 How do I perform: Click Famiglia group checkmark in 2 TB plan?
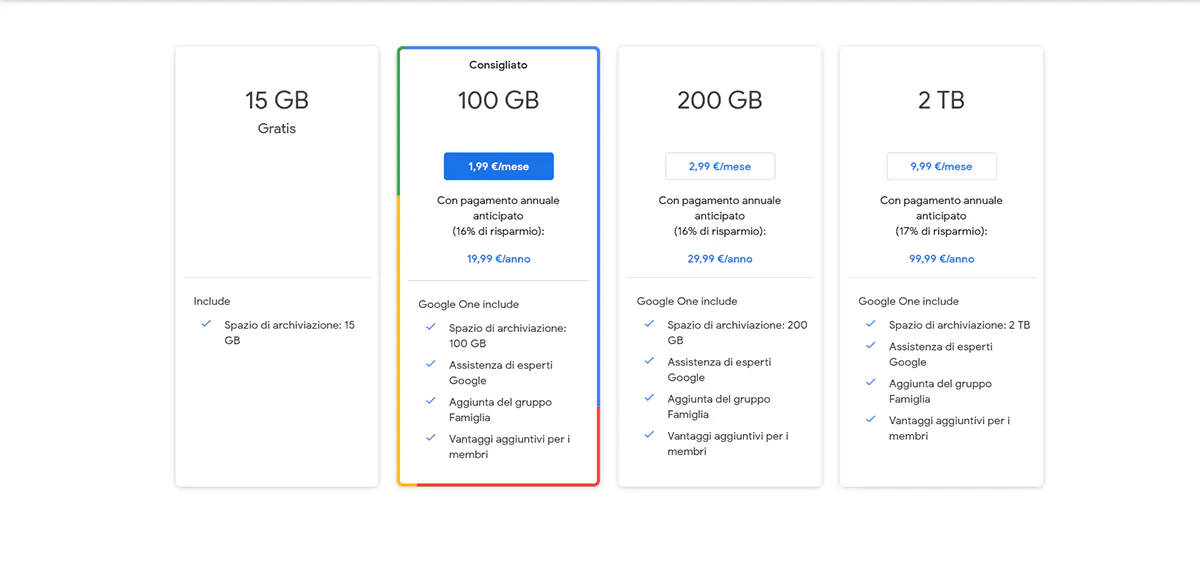871,383
